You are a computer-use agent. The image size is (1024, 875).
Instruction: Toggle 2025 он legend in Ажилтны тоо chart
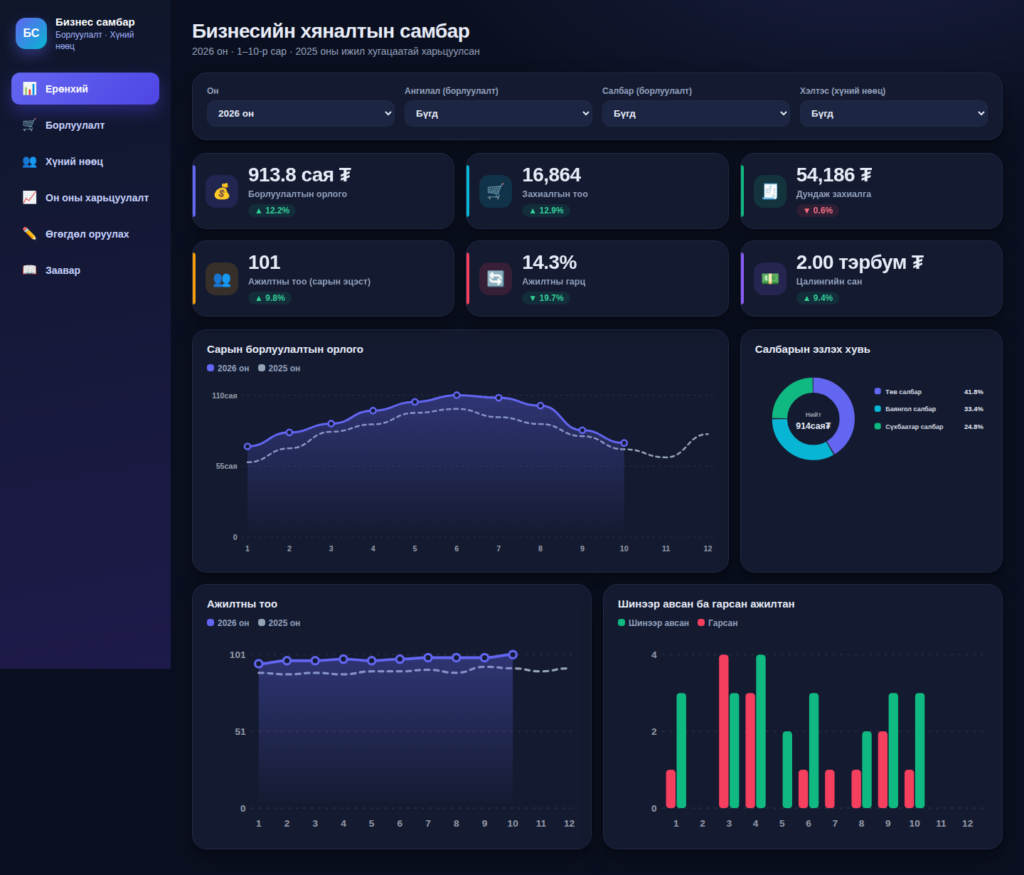(x=279, y=623)
